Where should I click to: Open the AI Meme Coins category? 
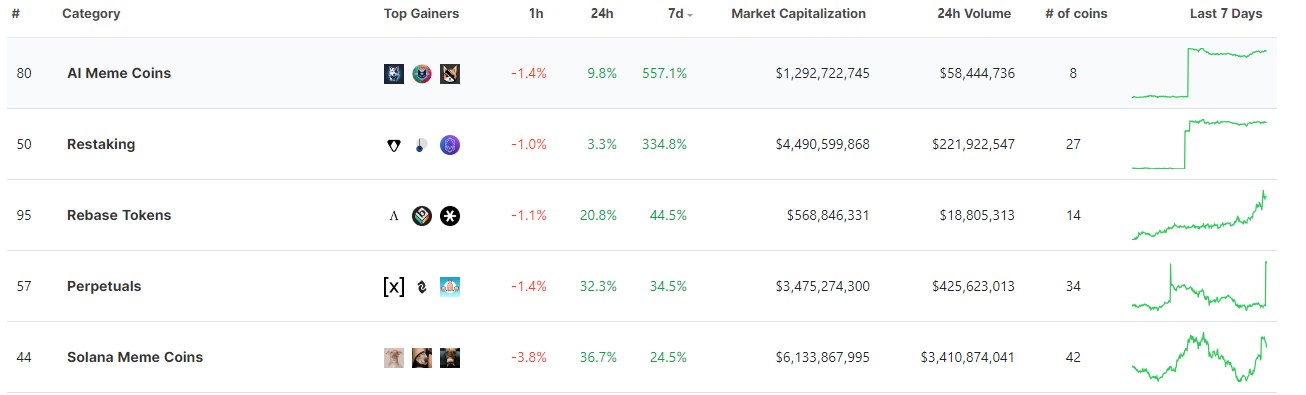(119, 73)
